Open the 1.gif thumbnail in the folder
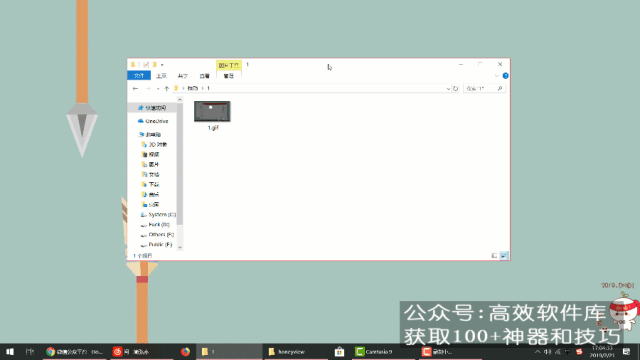This screenshot has width=640, height=360. 212,111
